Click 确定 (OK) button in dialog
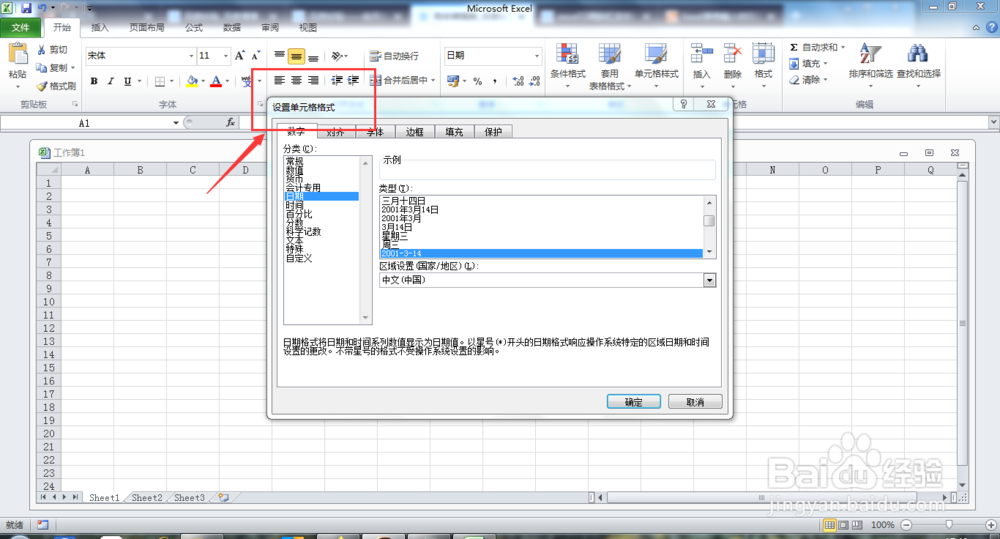Screen dimensions: 1000x539 [633, 401]
